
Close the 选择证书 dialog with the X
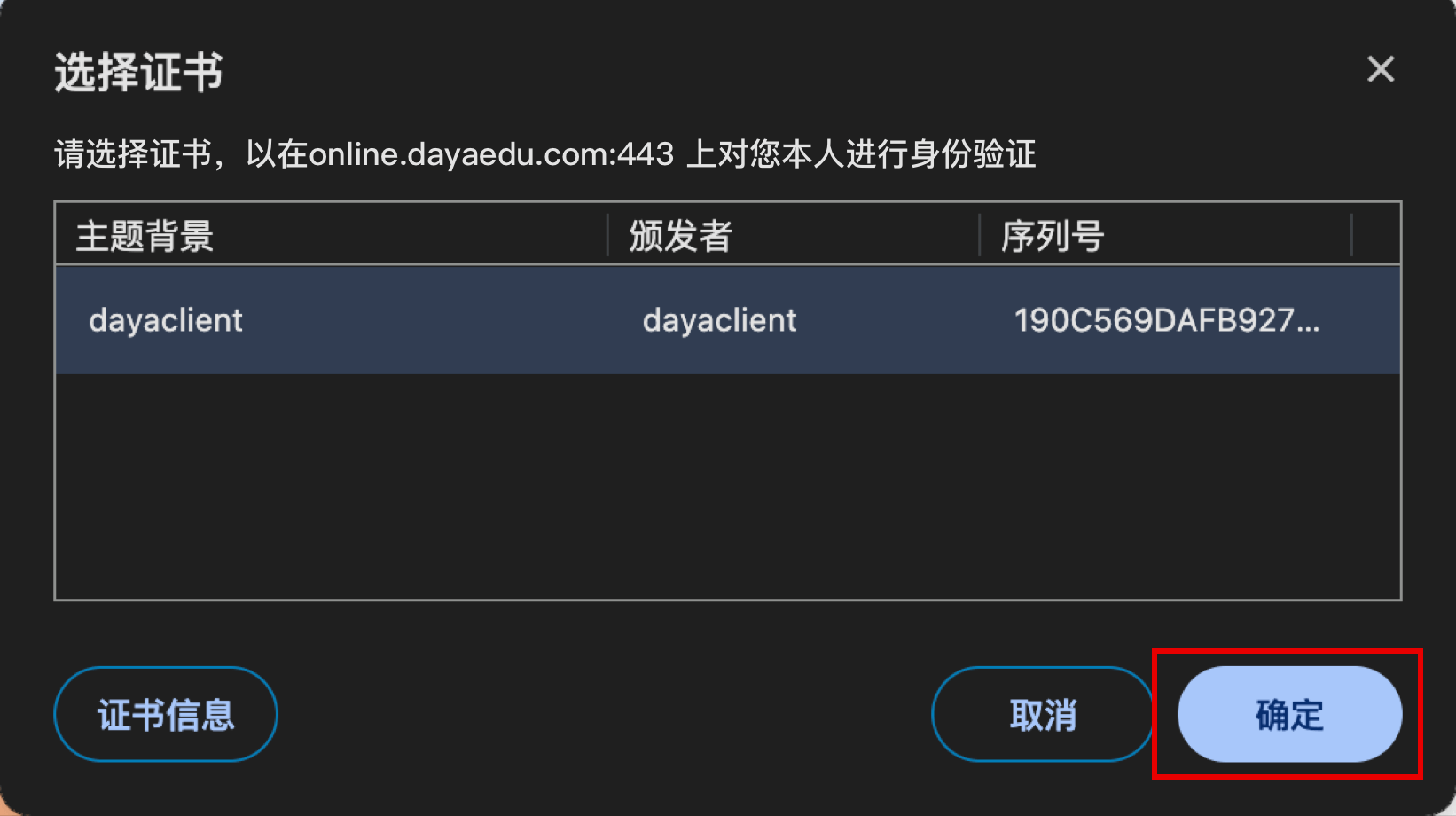1381,69
